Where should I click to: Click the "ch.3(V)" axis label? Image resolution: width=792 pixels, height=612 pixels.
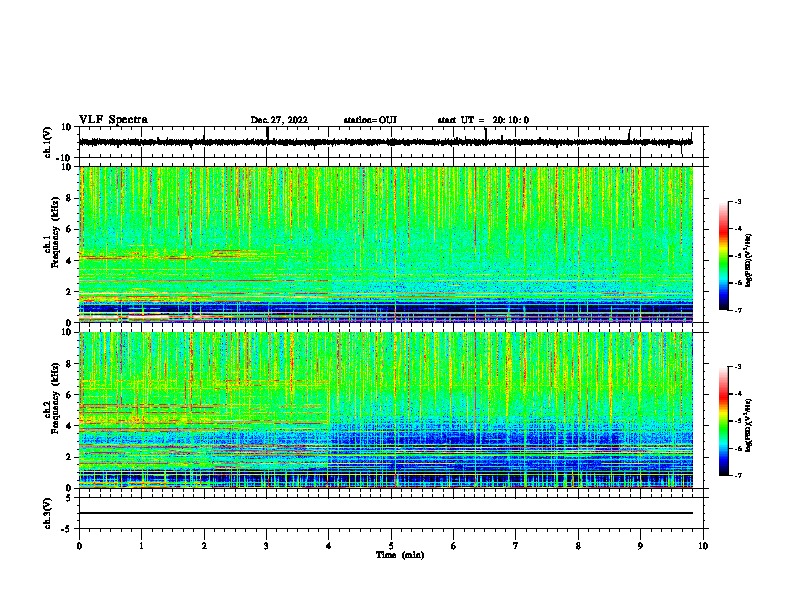pos(48,513)
